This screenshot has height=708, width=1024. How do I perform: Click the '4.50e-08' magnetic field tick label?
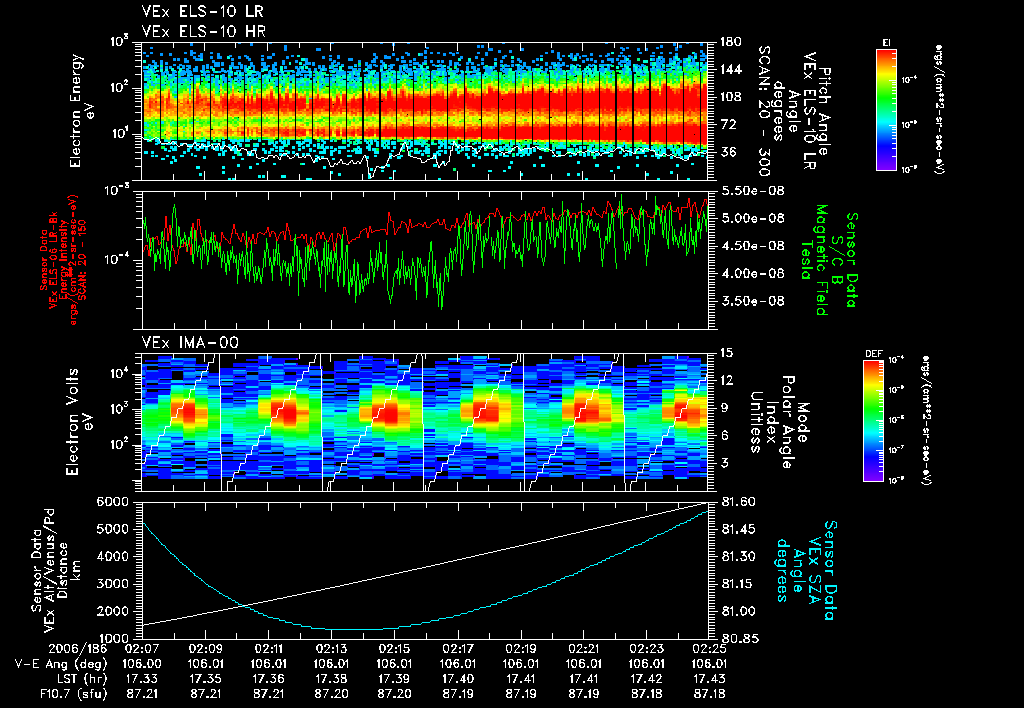(752, 246)
